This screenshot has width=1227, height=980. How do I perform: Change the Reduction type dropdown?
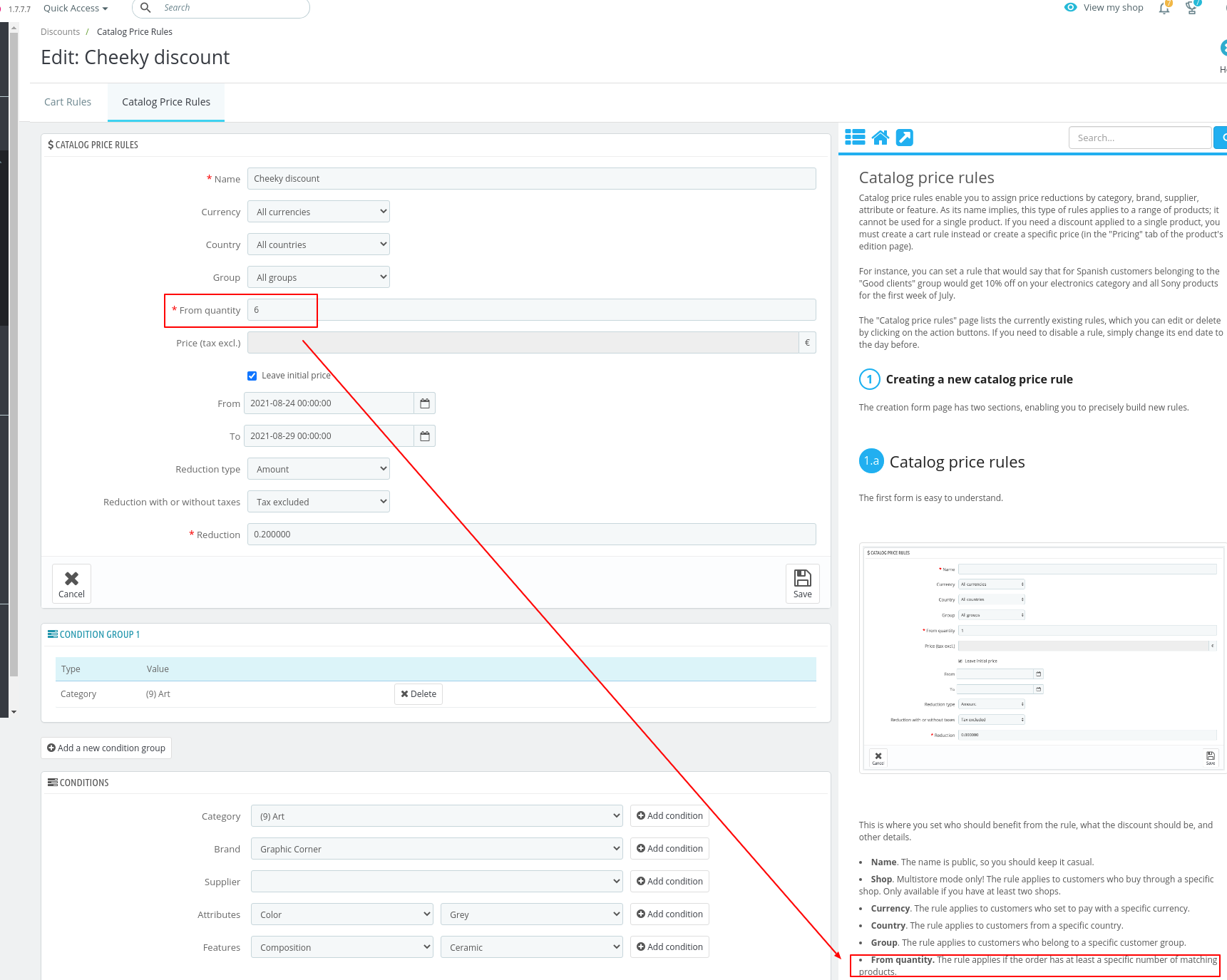point(318,468)
